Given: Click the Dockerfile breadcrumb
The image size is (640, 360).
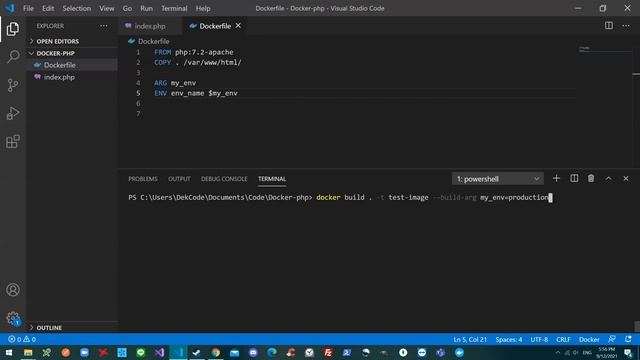Looking at the screenshot, I should point(149,41).
